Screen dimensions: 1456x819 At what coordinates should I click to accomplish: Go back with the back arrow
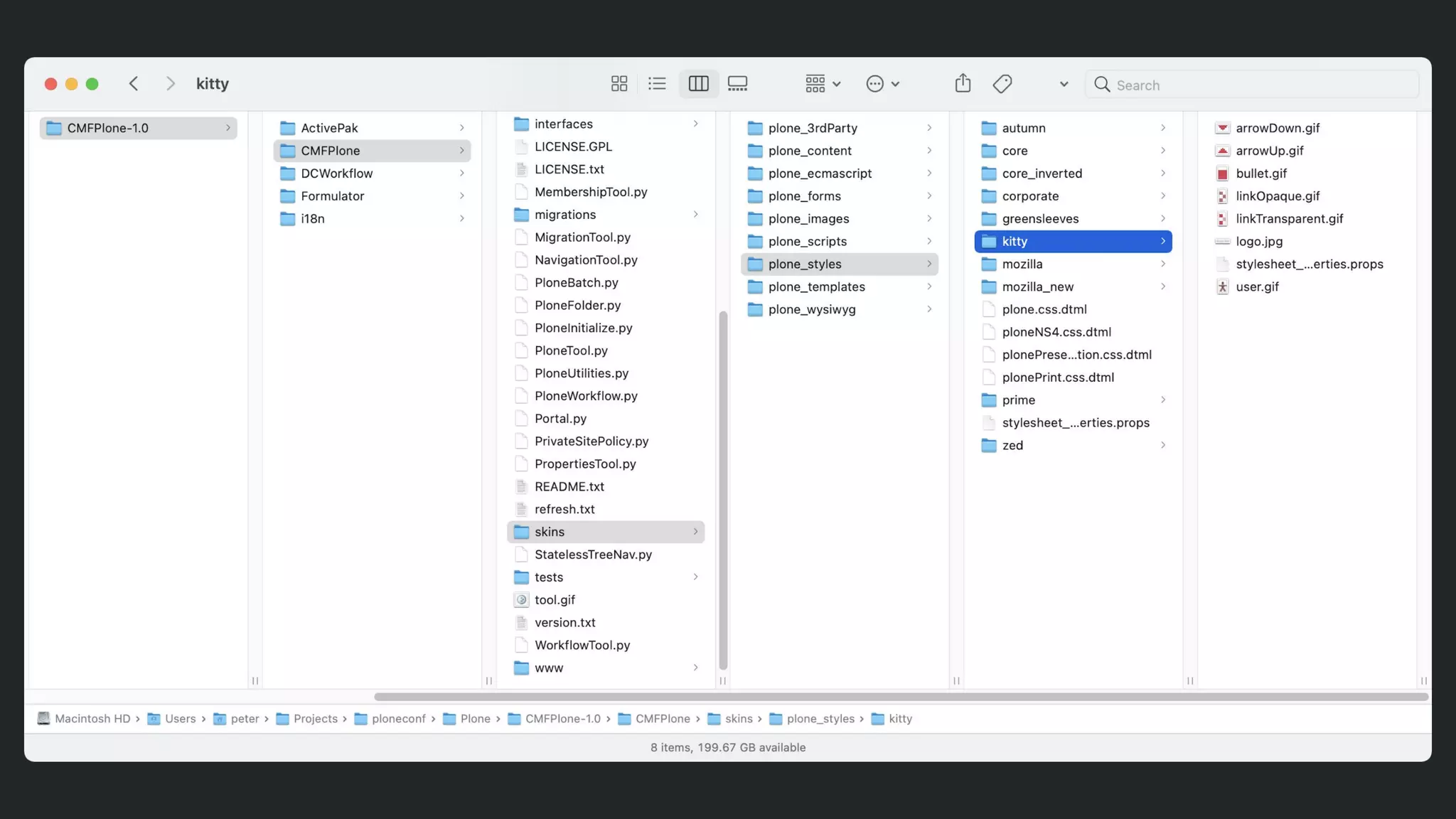[x=134, y=84]
